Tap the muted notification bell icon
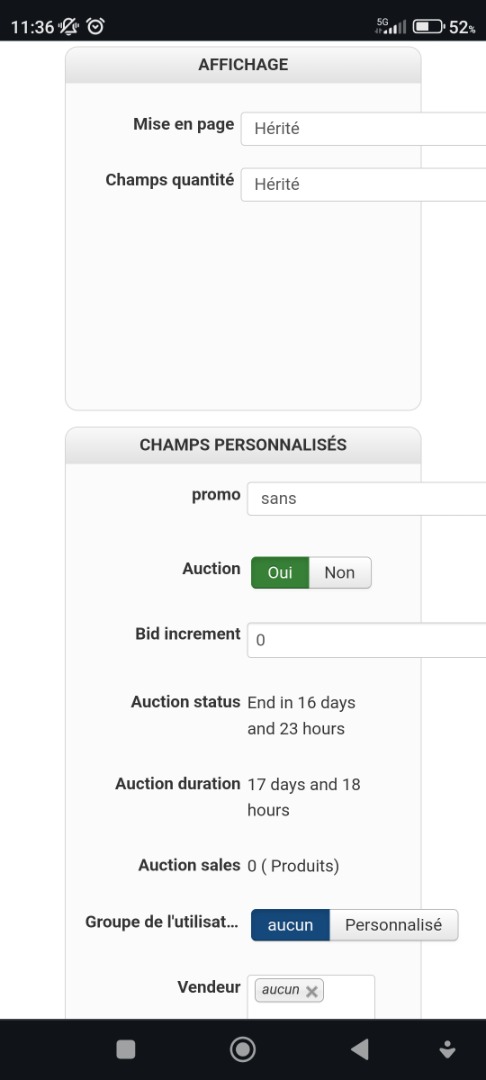This screenshot has width=486, height=1080. pos(69,27)
